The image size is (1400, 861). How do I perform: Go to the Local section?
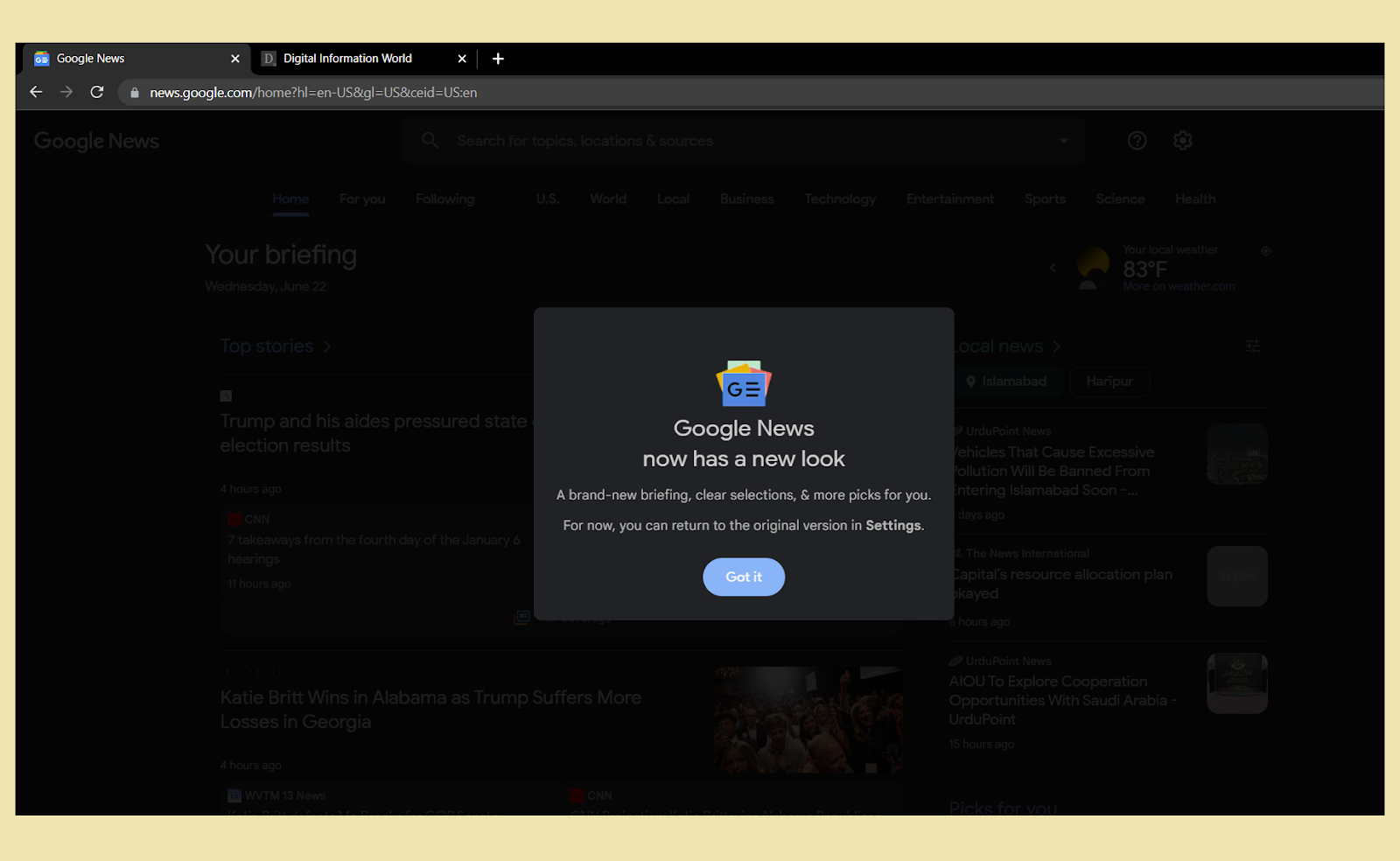point(673,199)
